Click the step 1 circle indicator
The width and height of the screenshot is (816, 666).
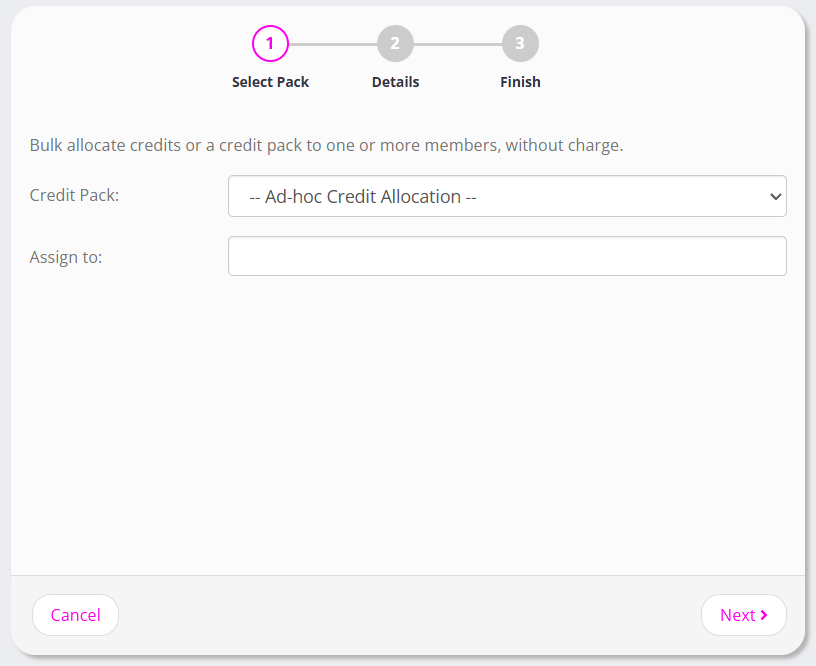point(270,44)
